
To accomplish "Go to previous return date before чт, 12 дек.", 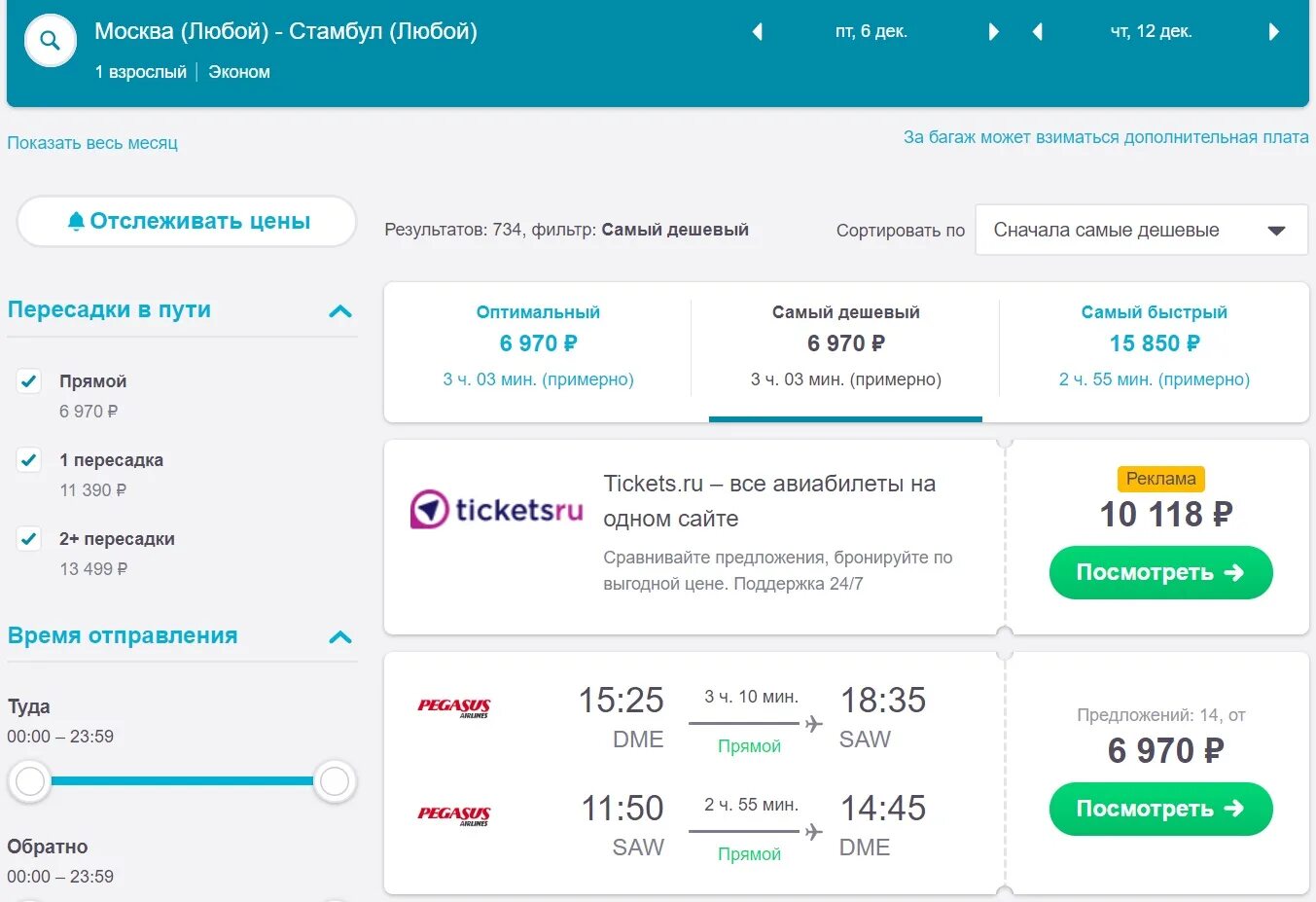I will [x=1038, y=32].
